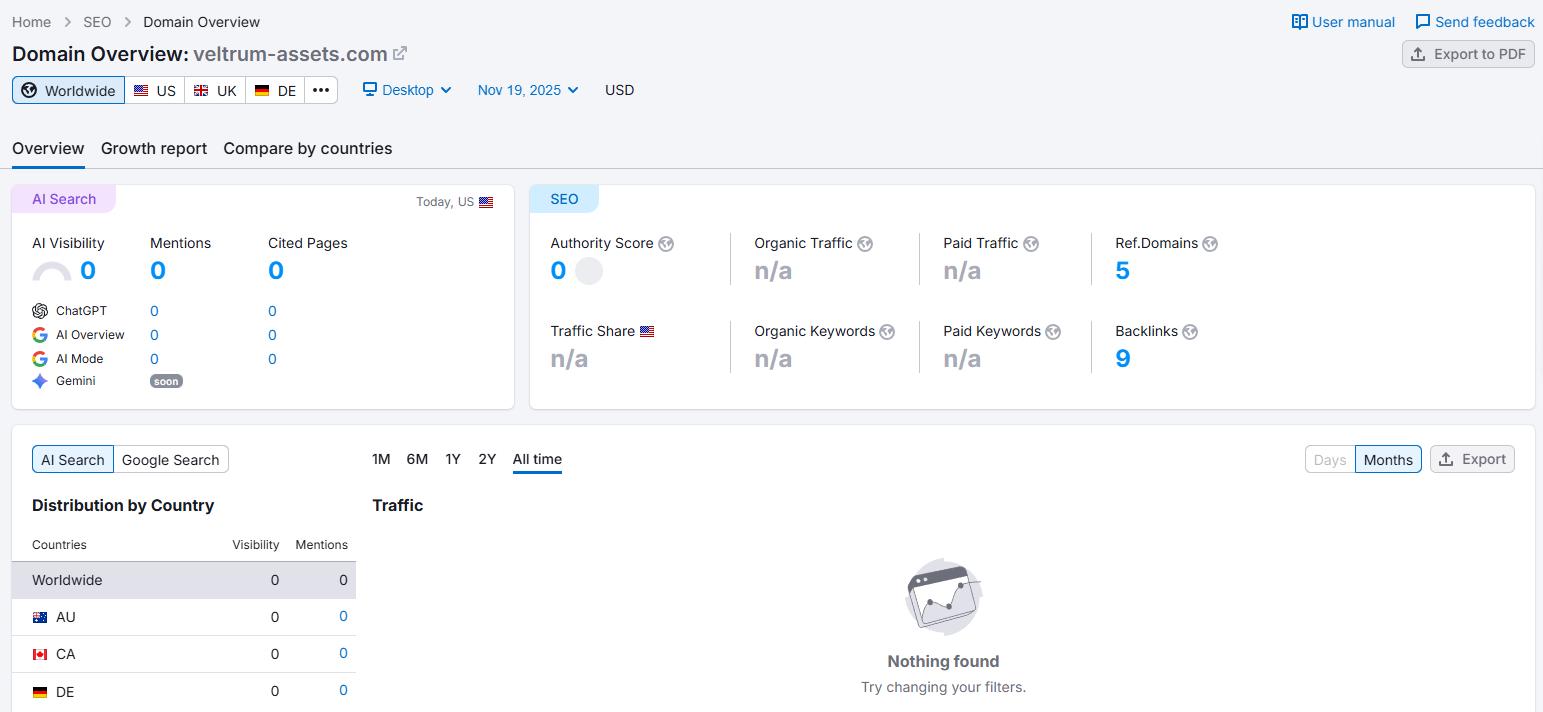Screen dimensions: 1543x712
Task: Switch chart granularity to Months
Action: click(x=1388, y=459)
